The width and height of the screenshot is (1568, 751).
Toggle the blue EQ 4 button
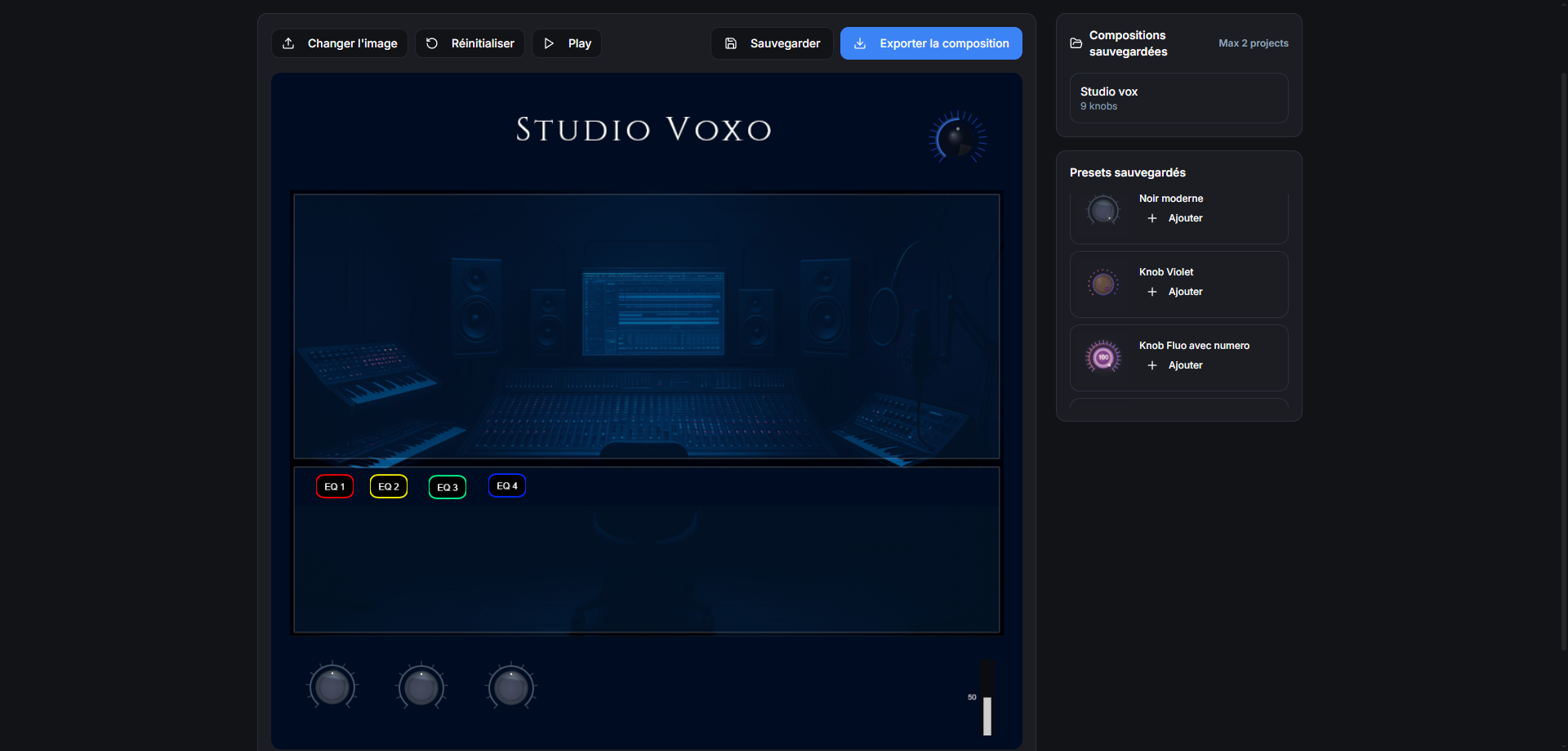(507, 485)
